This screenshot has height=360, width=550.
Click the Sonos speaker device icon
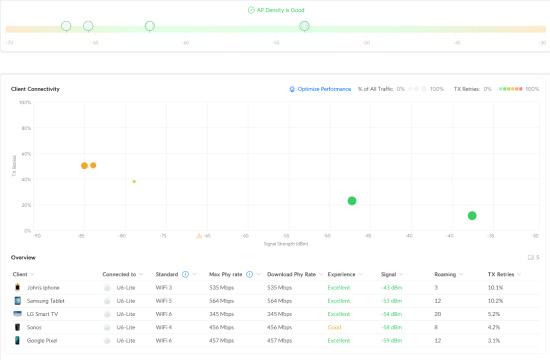pos(17,327)
